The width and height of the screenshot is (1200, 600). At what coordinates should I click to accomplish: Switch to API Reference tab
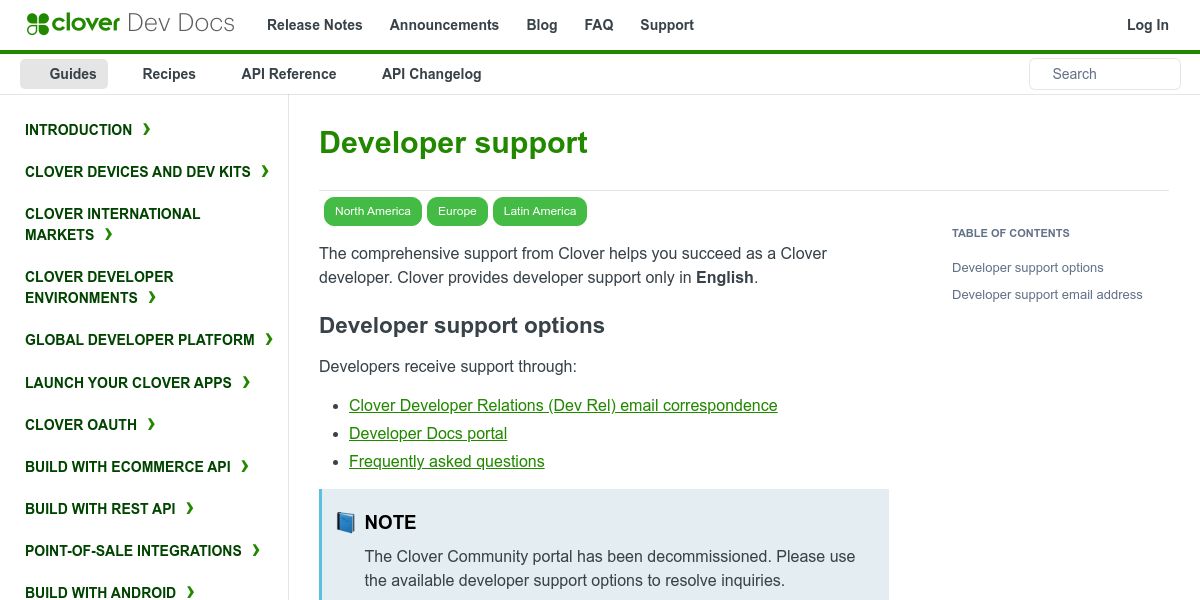pos(289,74)
